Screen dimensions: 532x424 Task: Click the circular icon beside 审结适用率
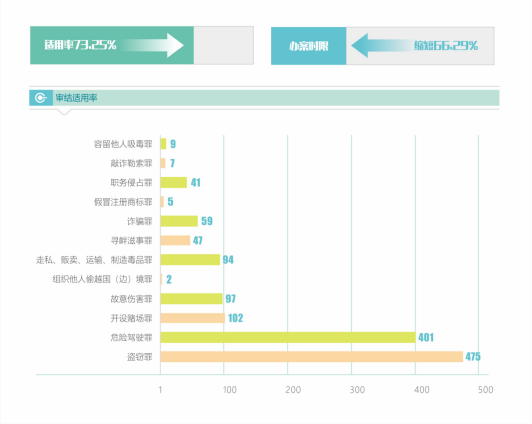tap(40, 98)
